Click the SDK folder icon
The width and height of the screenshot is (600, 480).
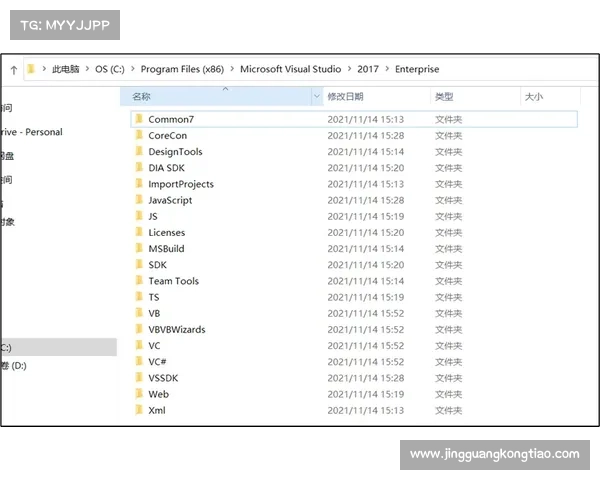pos(139,264)
